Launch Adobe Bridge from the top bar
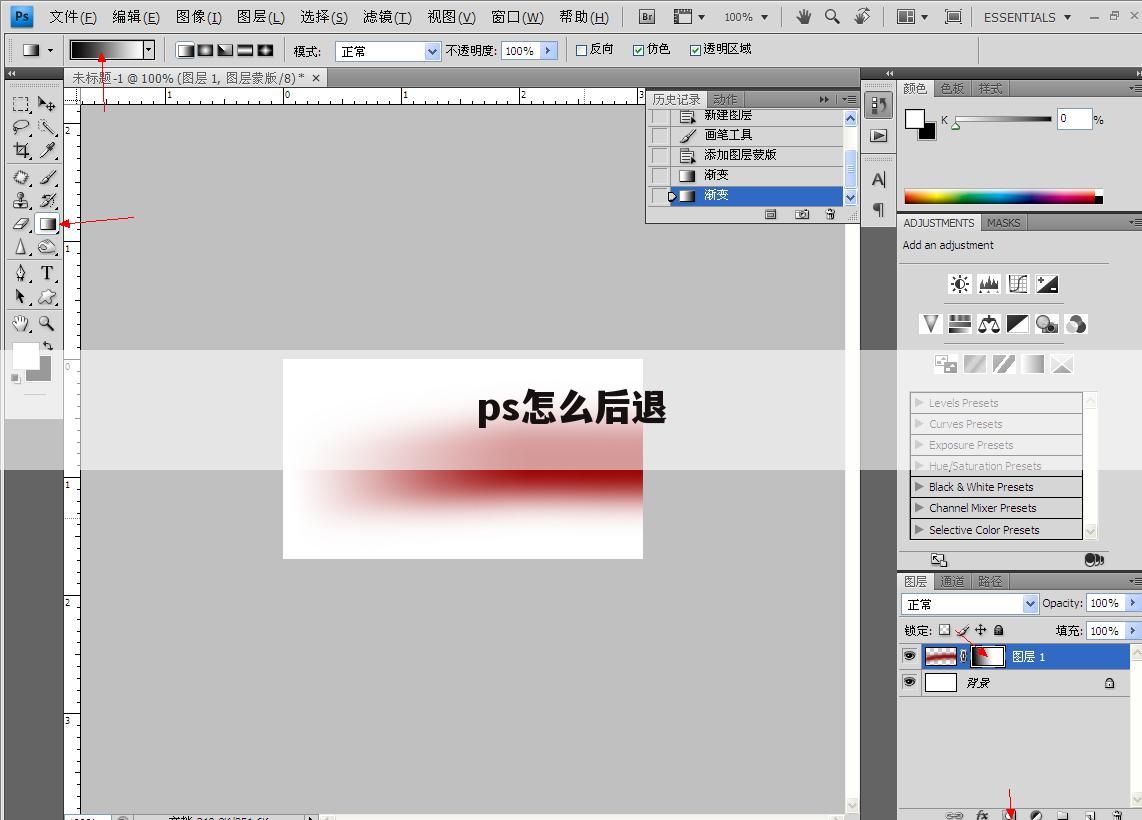The height and width of the screenshot is (820, 1142). coord(647,17)
